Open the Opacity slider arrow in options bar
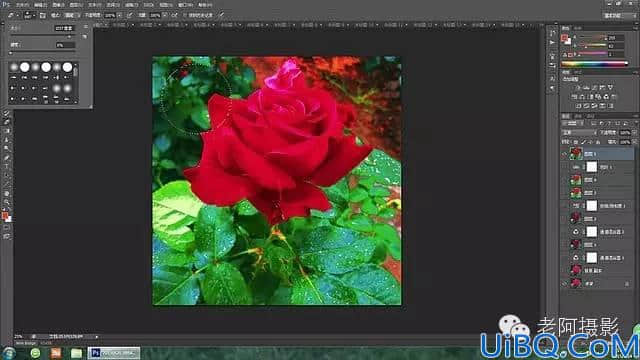The height and width of the screenshot is (360, 640). [x=120, y=16]
